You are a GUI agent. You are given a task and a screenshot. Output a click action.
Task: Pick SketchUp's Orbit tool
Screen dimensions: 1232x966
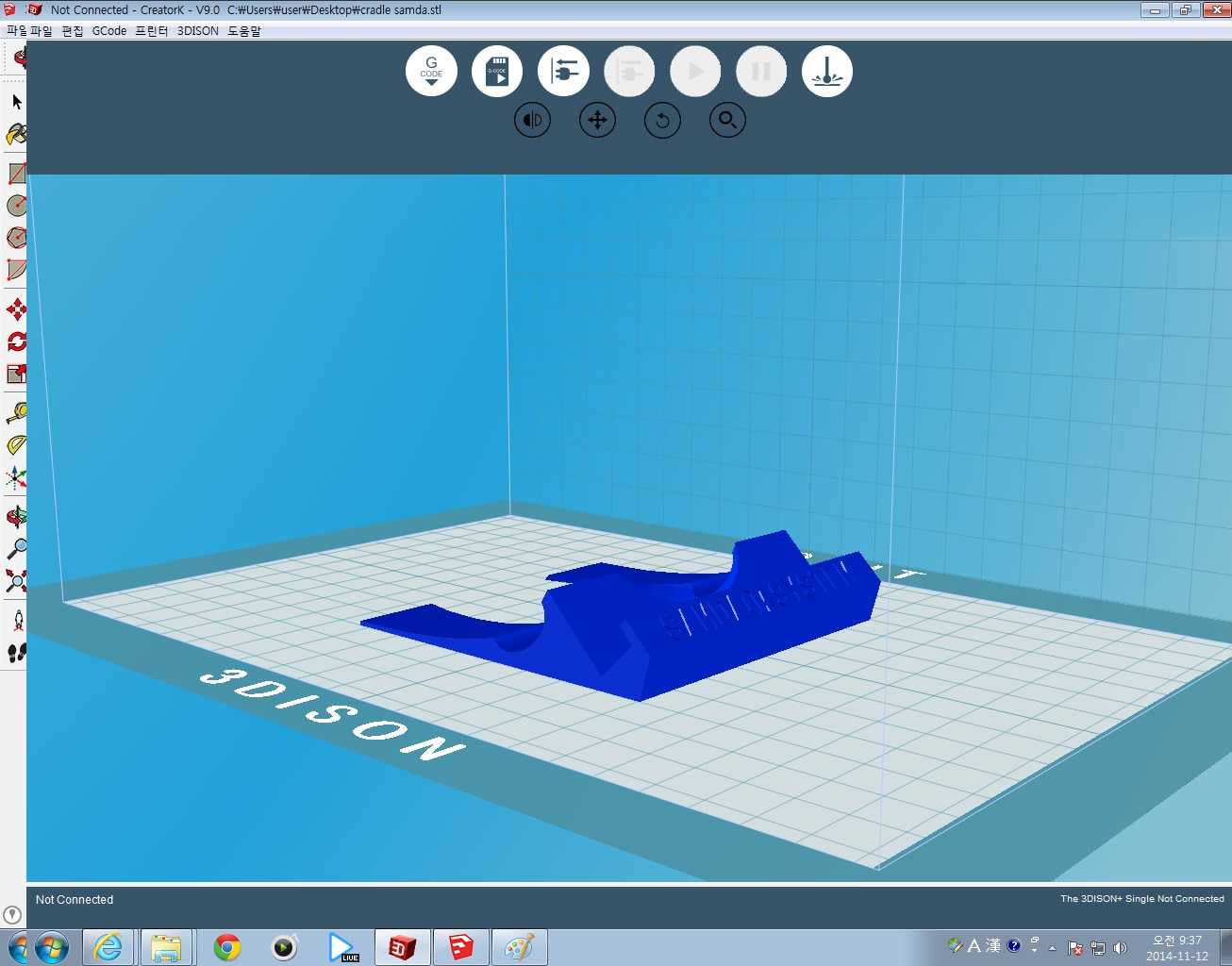tap(17, 516)
